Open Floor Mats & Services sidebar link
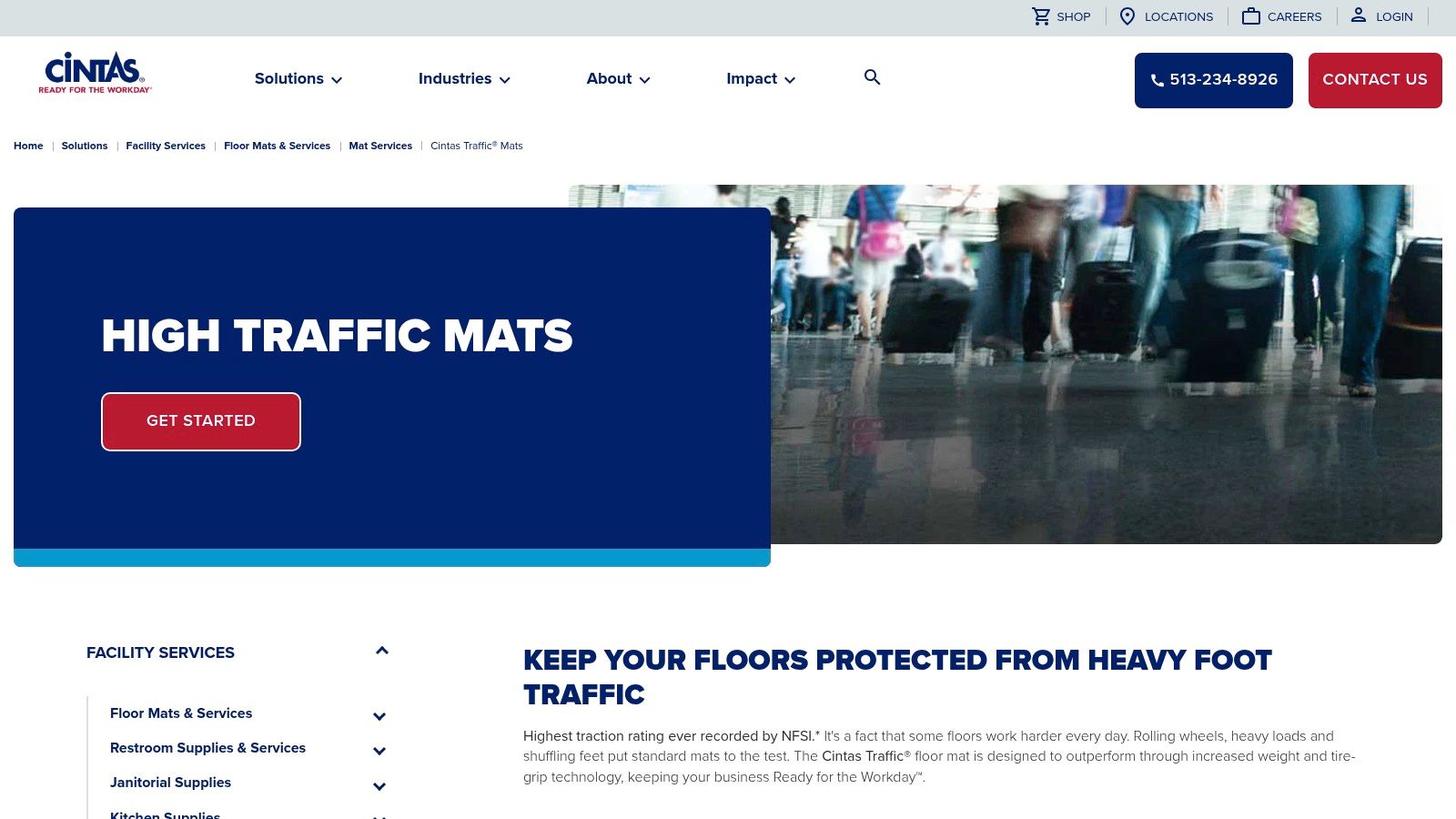This screenshot has height=819, width=1456. 181,713
